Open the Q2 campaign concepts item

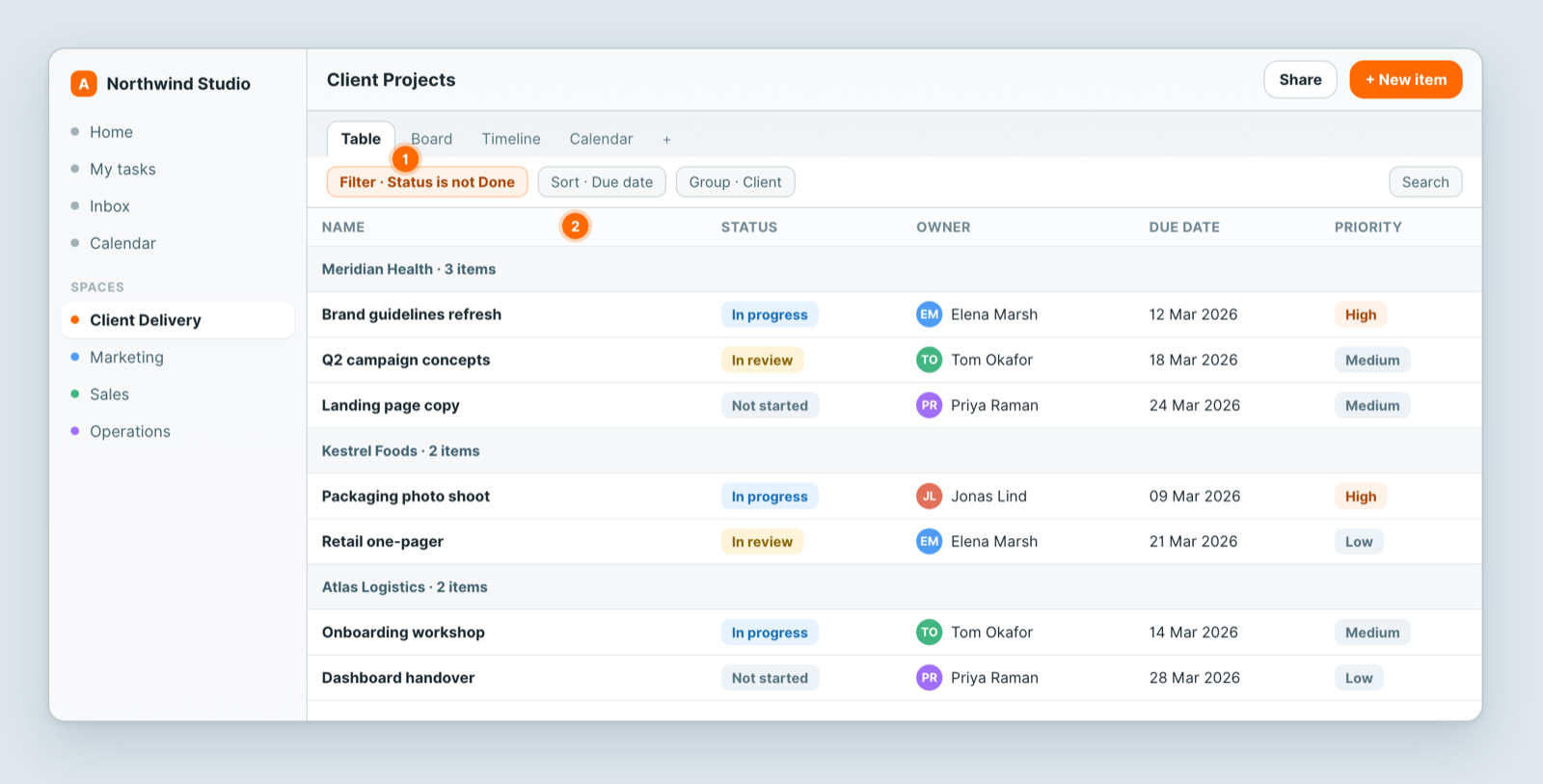click(406, 360)
